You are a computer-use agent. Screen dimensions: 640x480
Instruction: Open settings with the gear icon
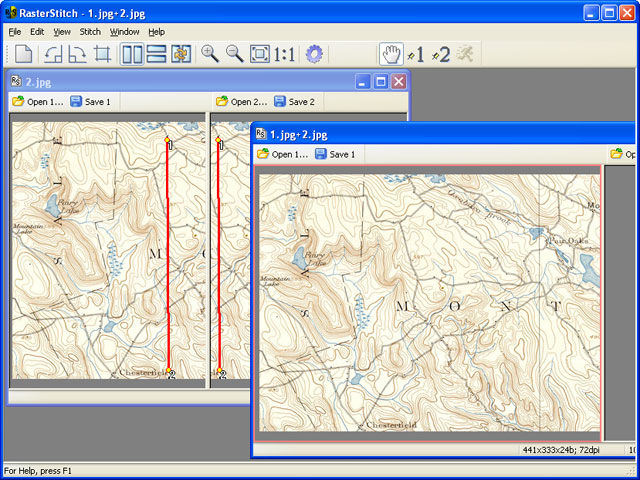[314, 54]
